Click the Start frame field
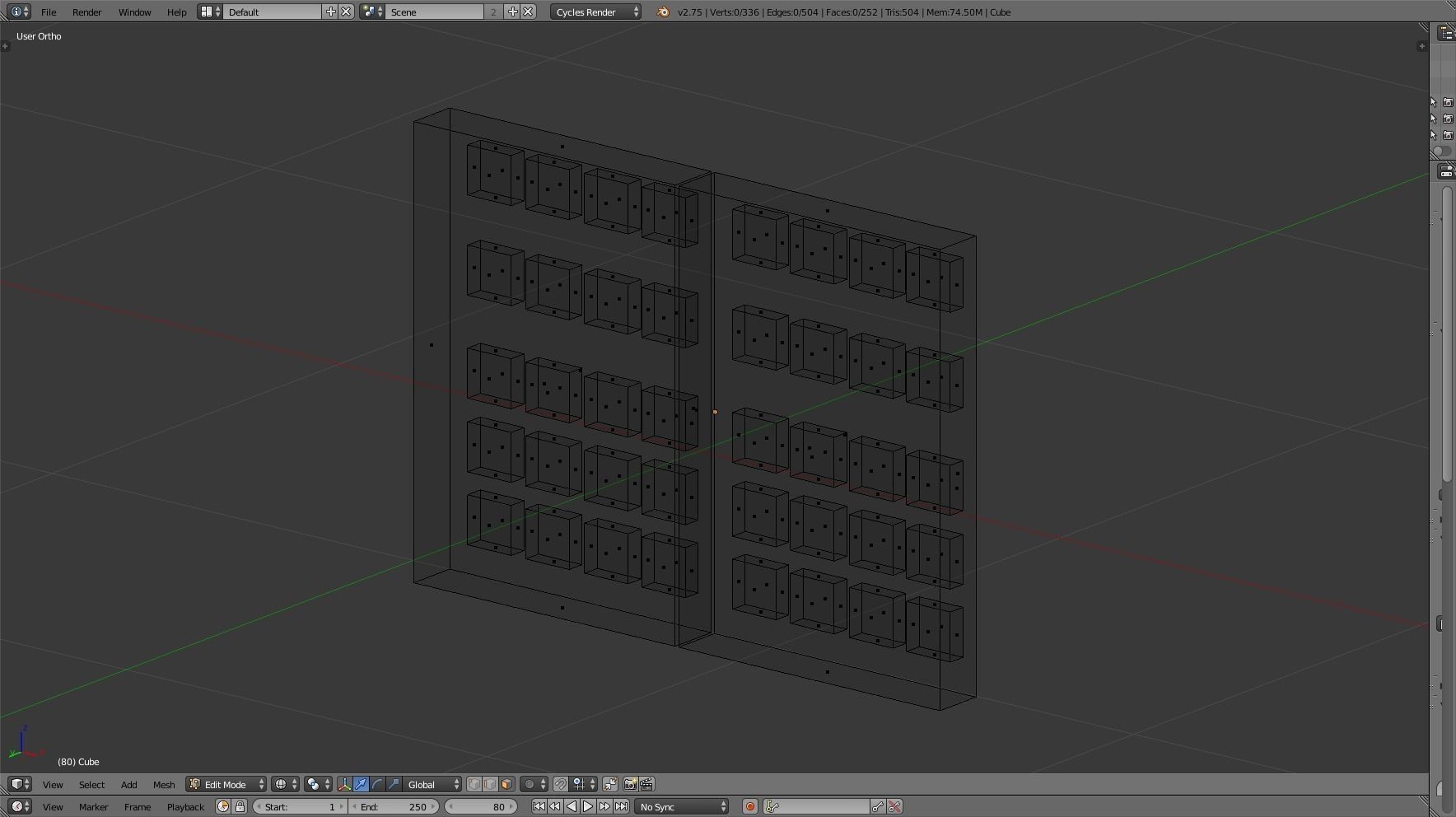 tap(300, 806)
